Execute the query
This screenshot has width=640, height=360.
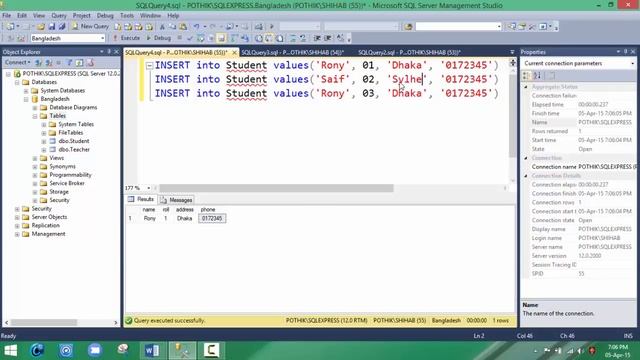click(x=127, y=38)
